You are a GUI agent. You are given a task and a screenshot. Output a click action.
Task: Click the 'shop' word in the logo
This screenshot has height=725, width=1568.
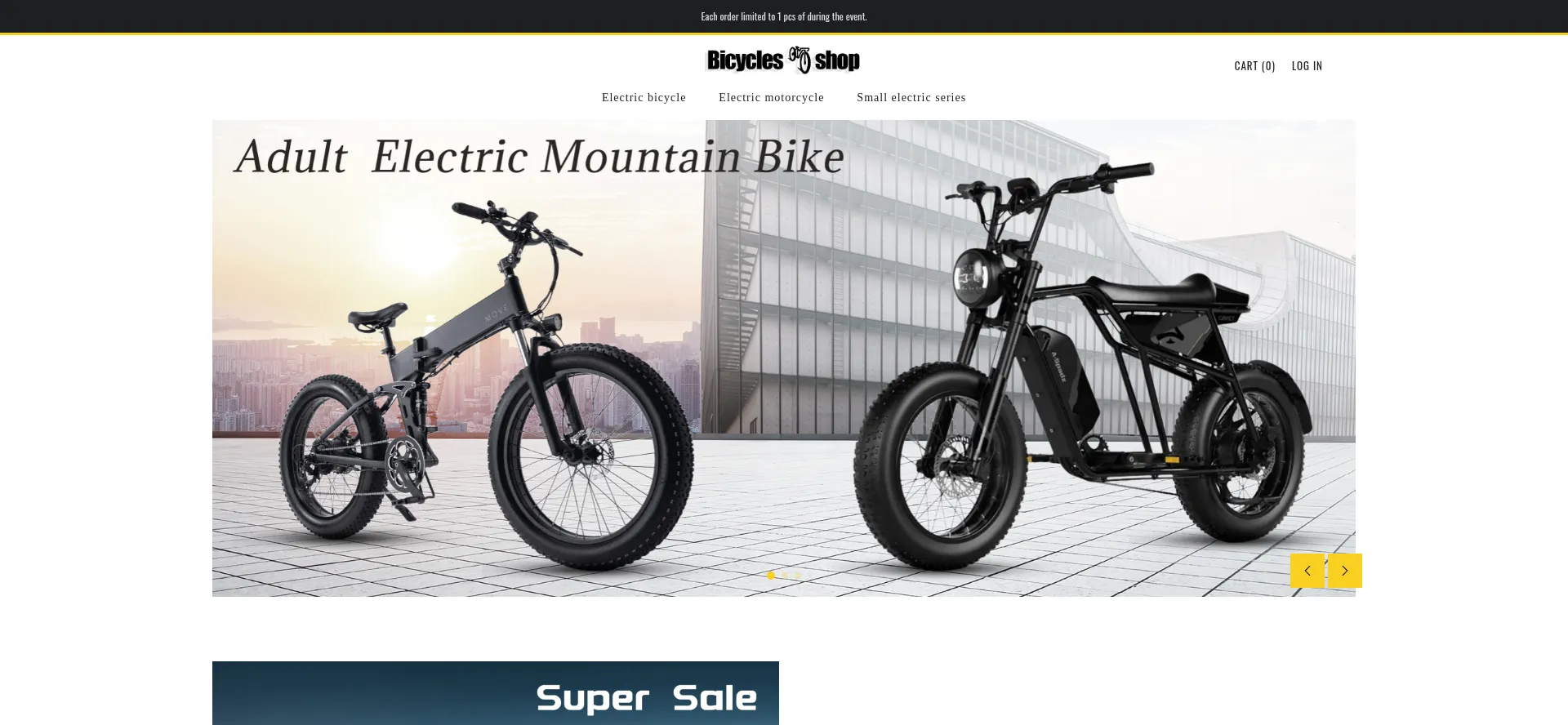click(837, 60)
